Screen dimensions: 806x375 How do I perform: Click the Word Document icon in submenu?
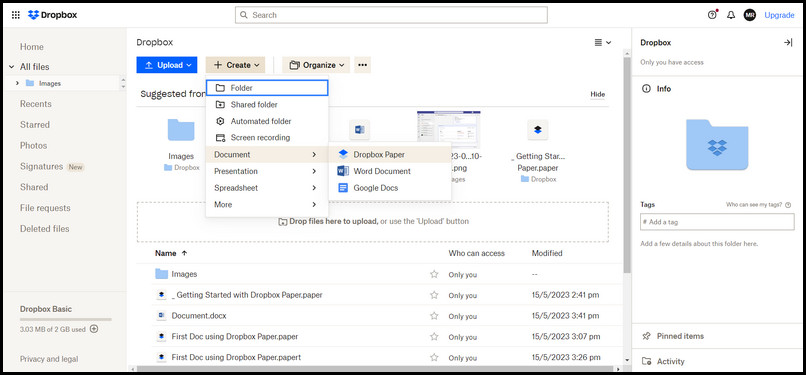tap(343, 171)
